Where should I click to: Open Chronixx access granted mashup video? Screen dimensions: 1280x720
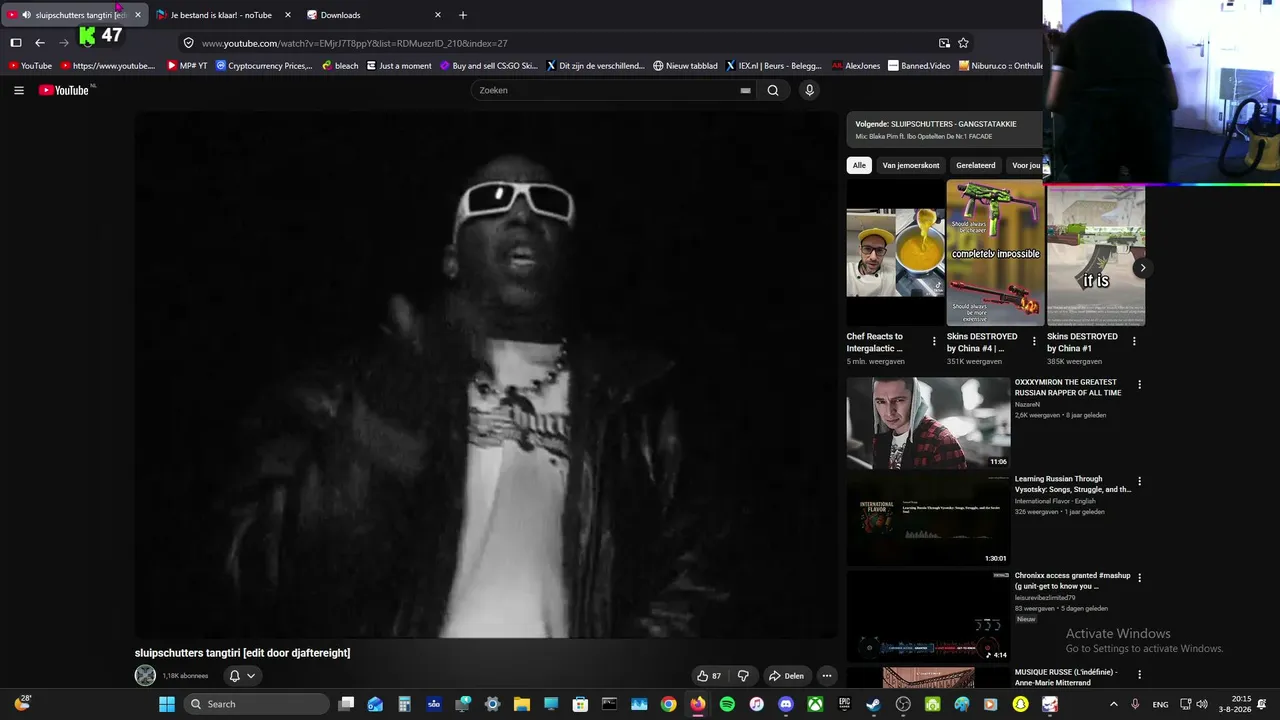pos(928,617)
